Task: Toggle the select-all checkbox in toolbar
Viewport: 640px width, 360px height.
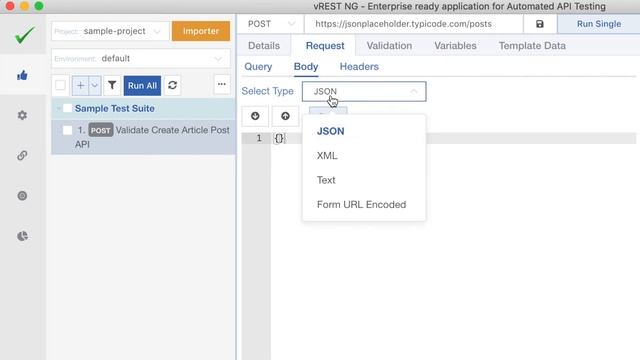Action: pos(60,85)
